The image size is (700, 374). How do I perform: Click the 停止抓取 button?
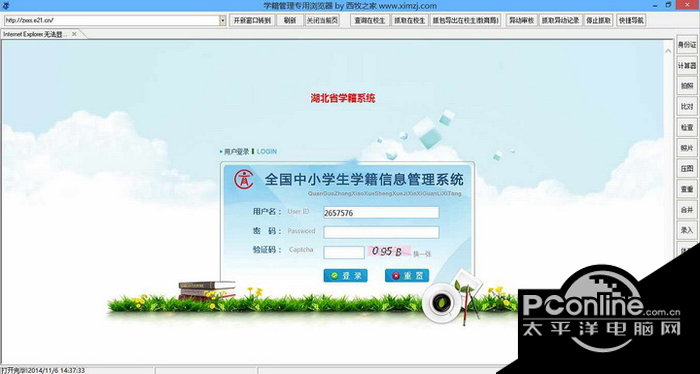[x=598, y=21]
